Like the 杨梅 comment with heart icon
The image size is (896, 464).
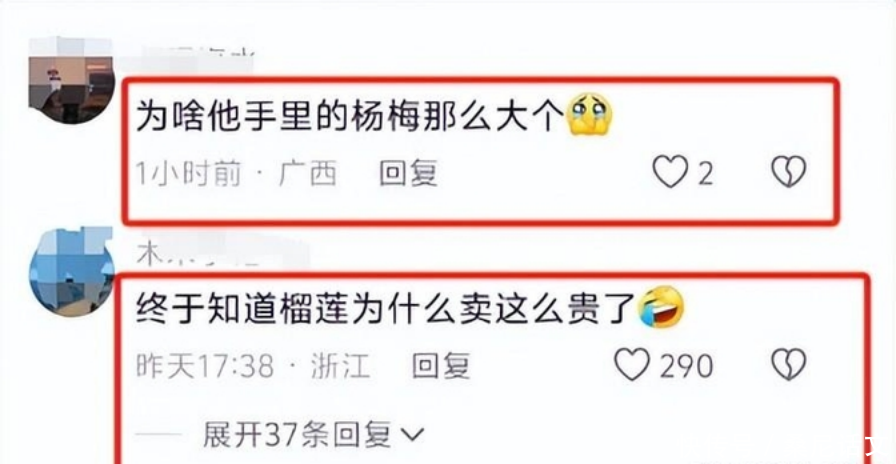tap(671, 172)
